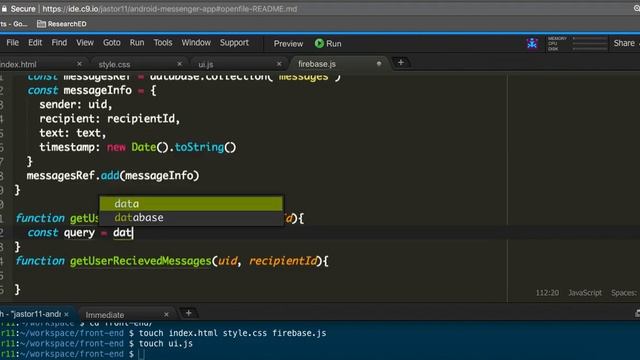This screenshot has width=640, height=360.
Task: Close the ui.js tab
Action: coord(279,64)
